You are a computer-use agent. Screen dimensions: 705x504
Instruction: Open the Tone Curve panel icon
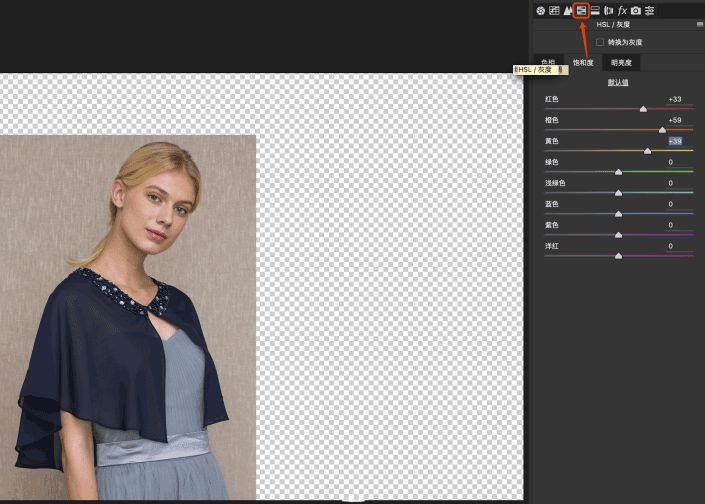(x=554, y=10)
